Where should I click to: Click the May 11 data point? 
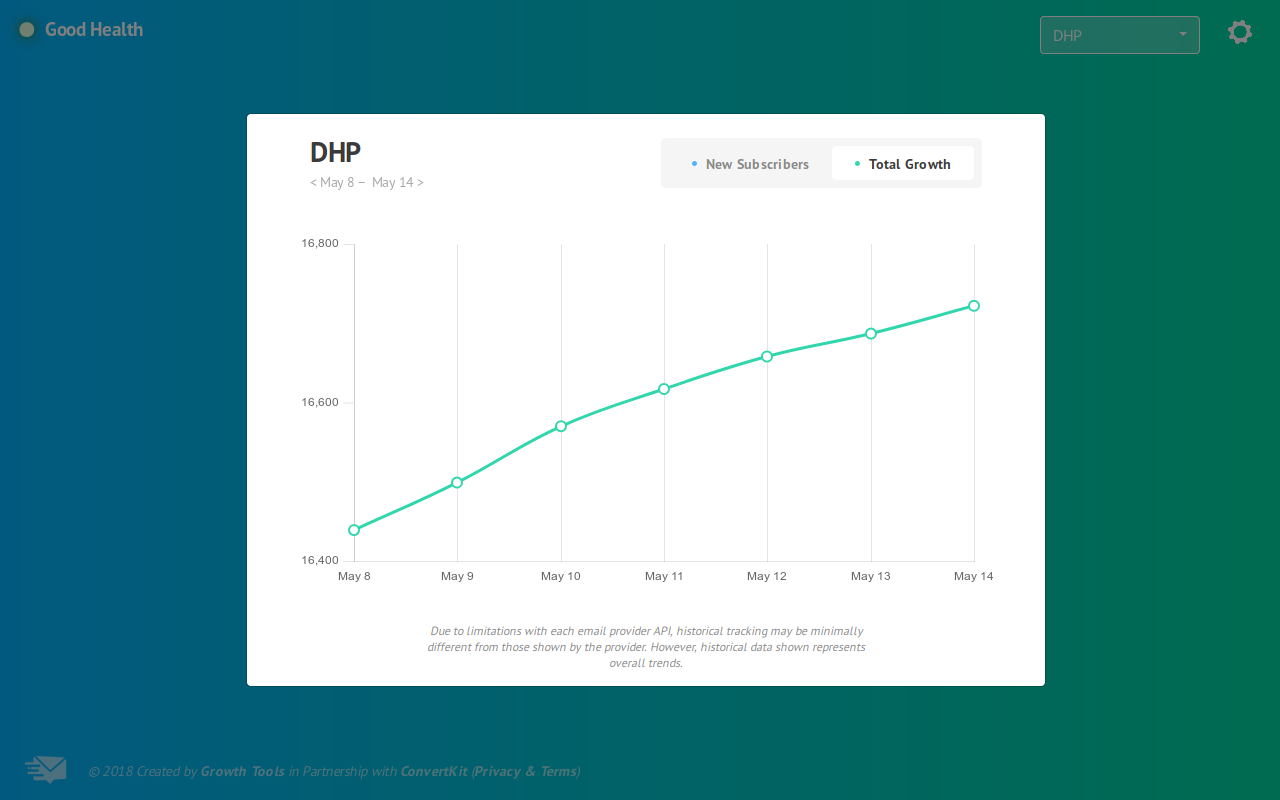pyautogui.click(x=664, y=389)
